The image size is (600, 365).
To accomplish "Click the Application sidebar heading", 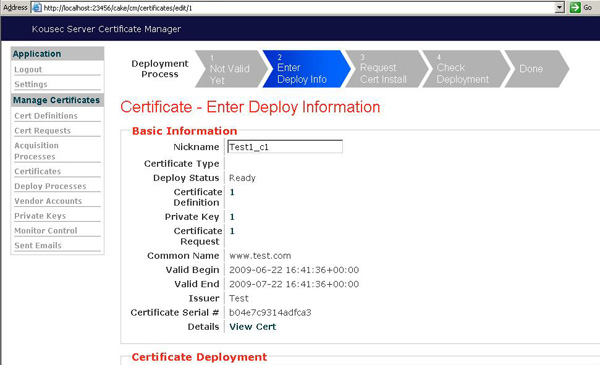I will click(x=37, y=54).
